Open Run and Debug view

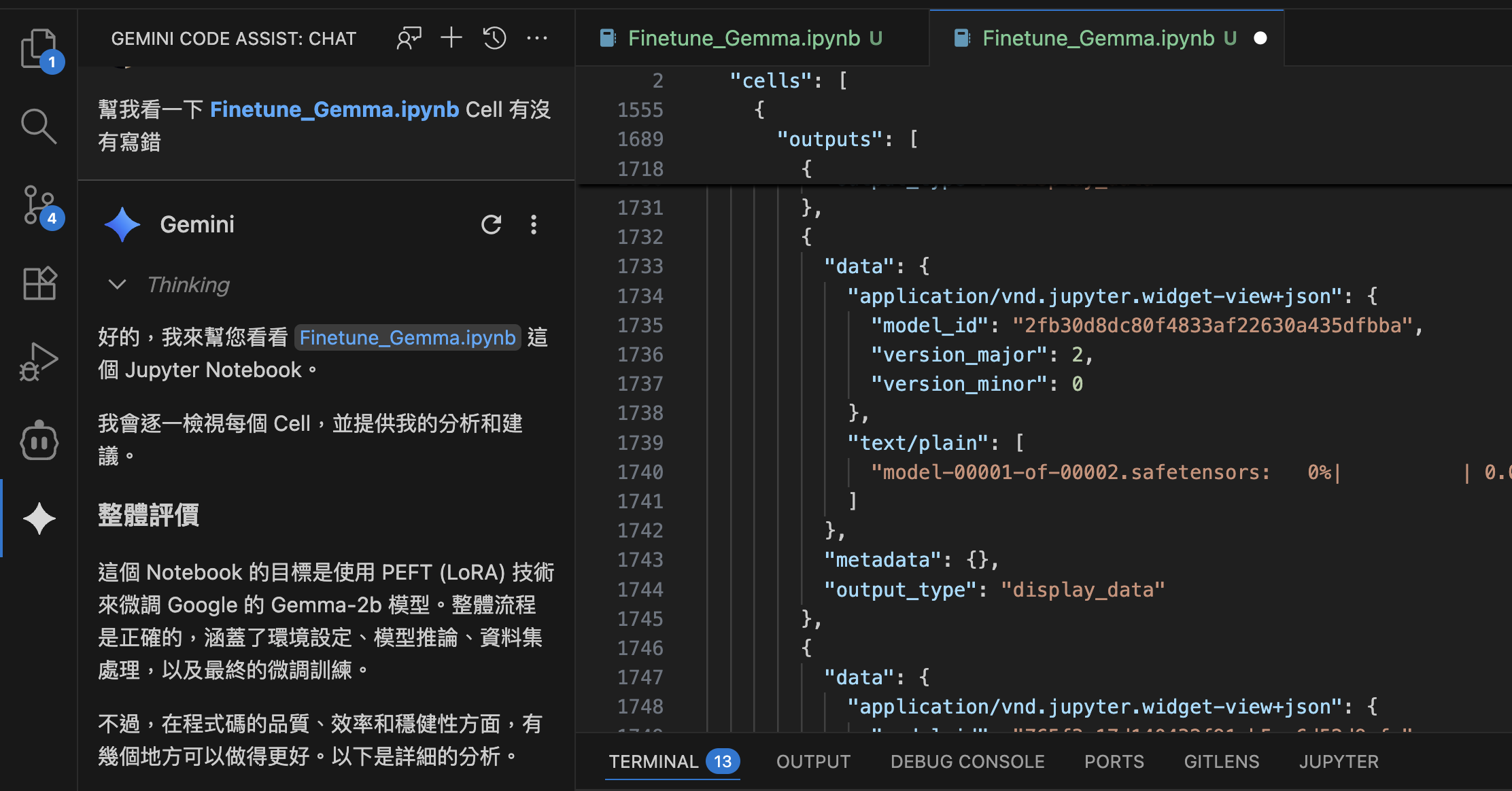39,362
